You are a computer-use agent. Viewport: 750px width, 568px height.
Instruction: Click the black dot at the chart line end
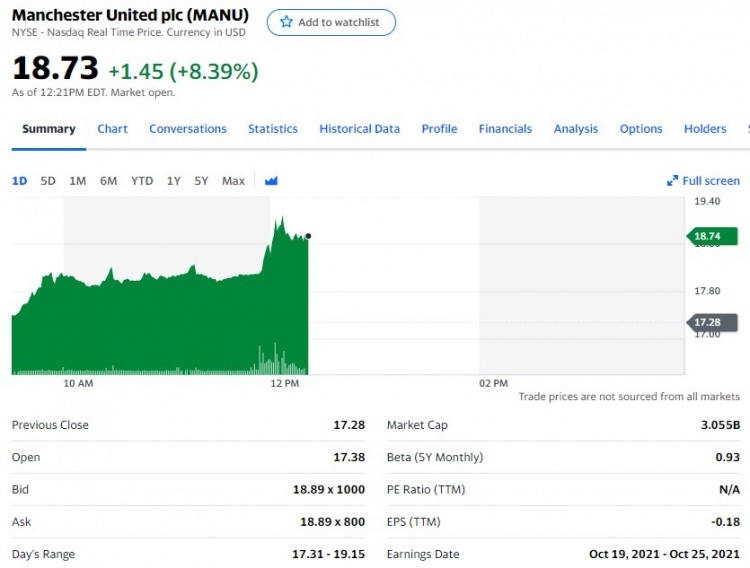click(308, 236)
